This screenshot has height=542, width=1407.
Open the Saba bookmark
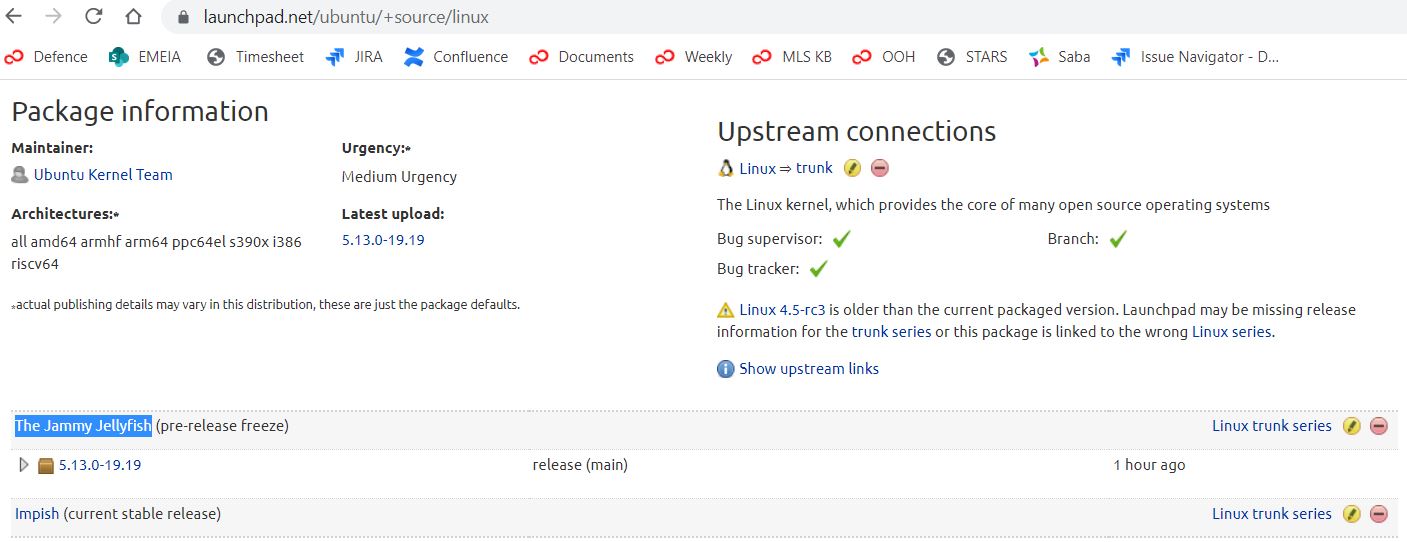[1060, 57]
